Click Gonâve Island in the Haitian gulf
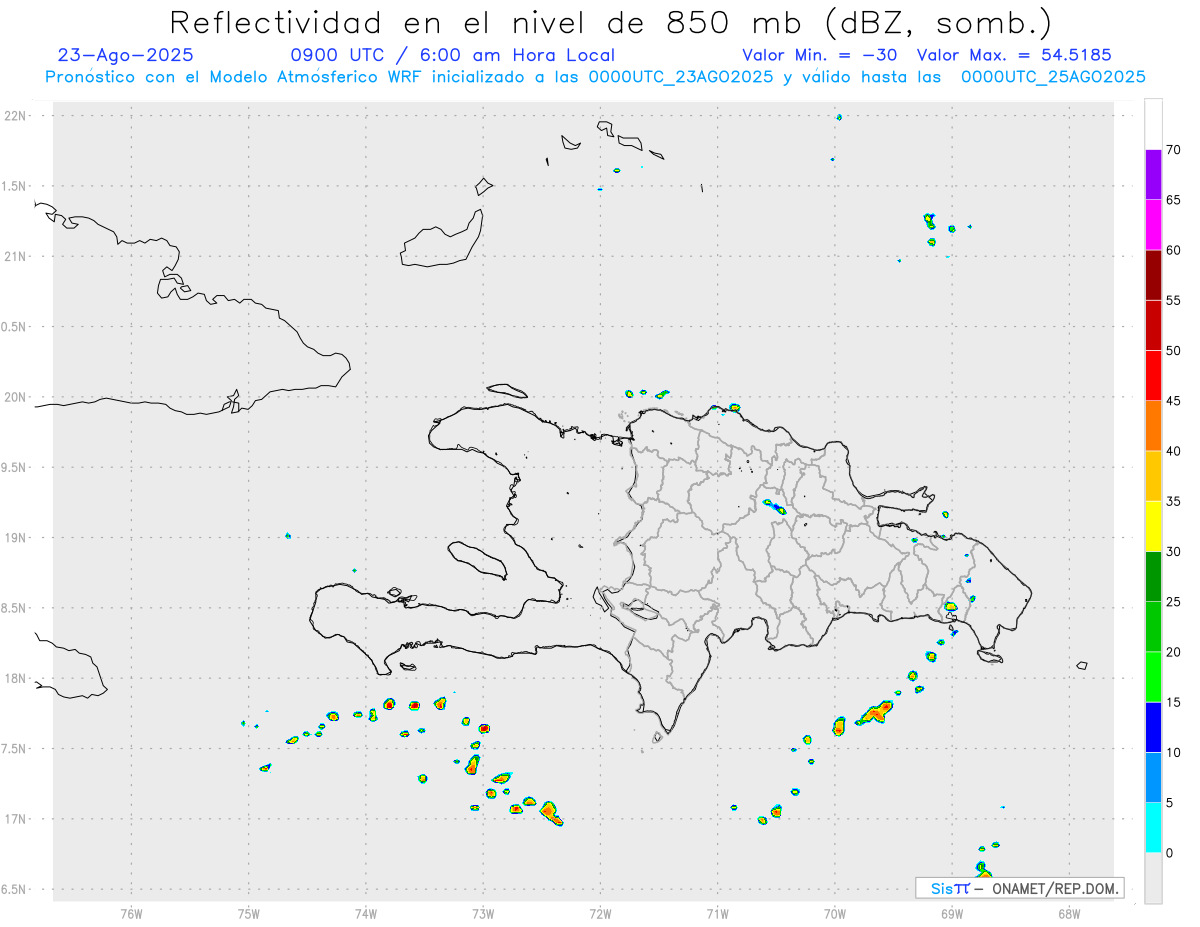1200x927 pixels. click(x=476, y=559)
